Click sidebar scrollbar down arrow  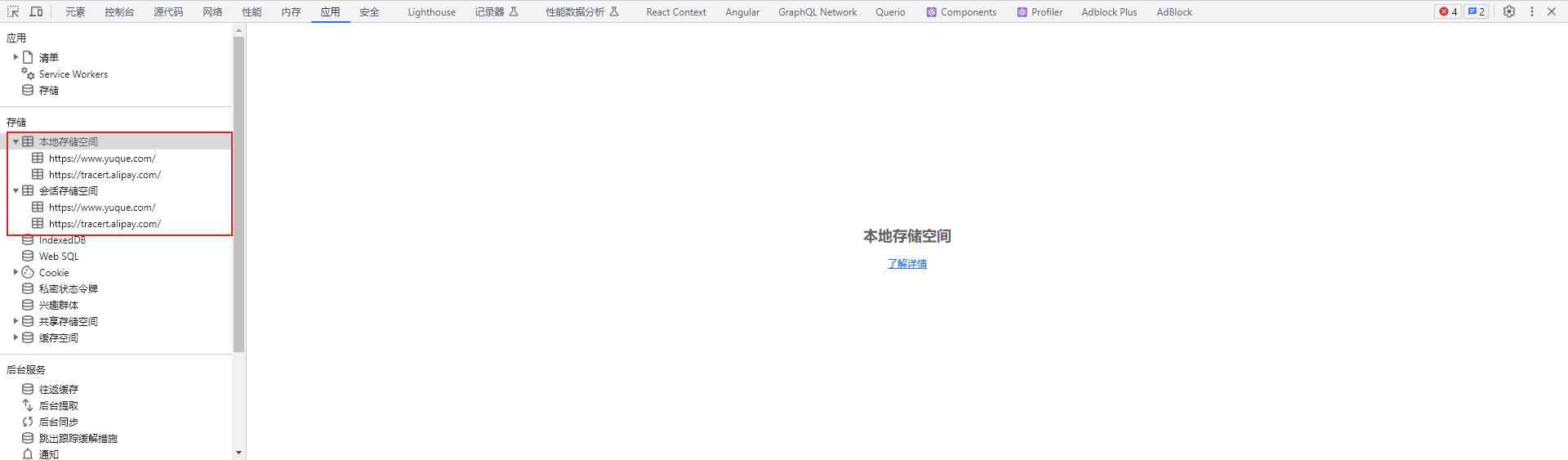click(x=238, y=453)
